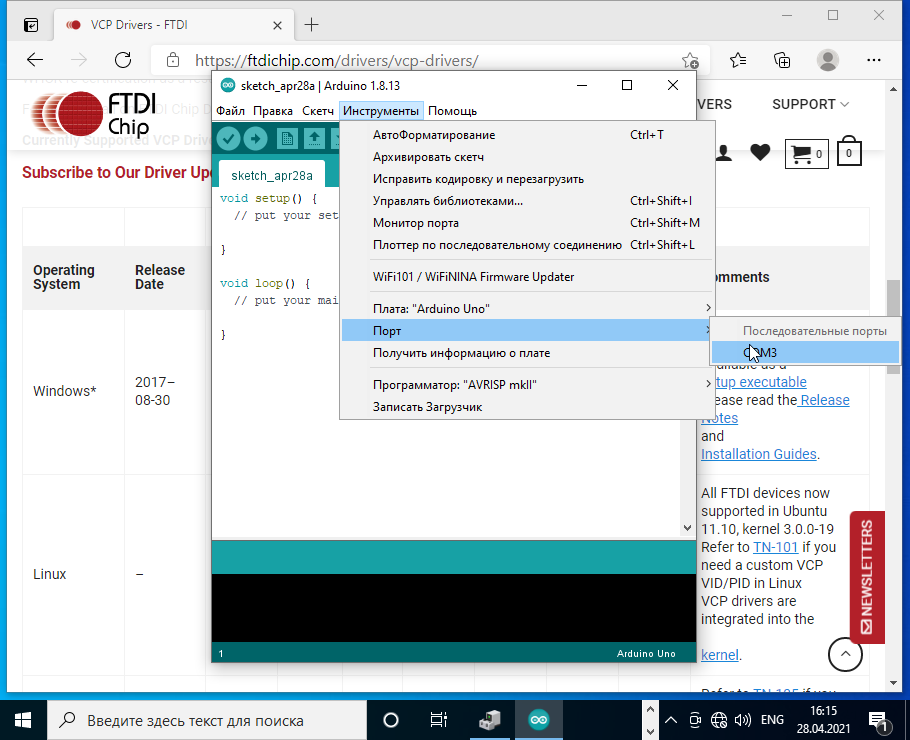Open the Правка menu

pos(273,111)
